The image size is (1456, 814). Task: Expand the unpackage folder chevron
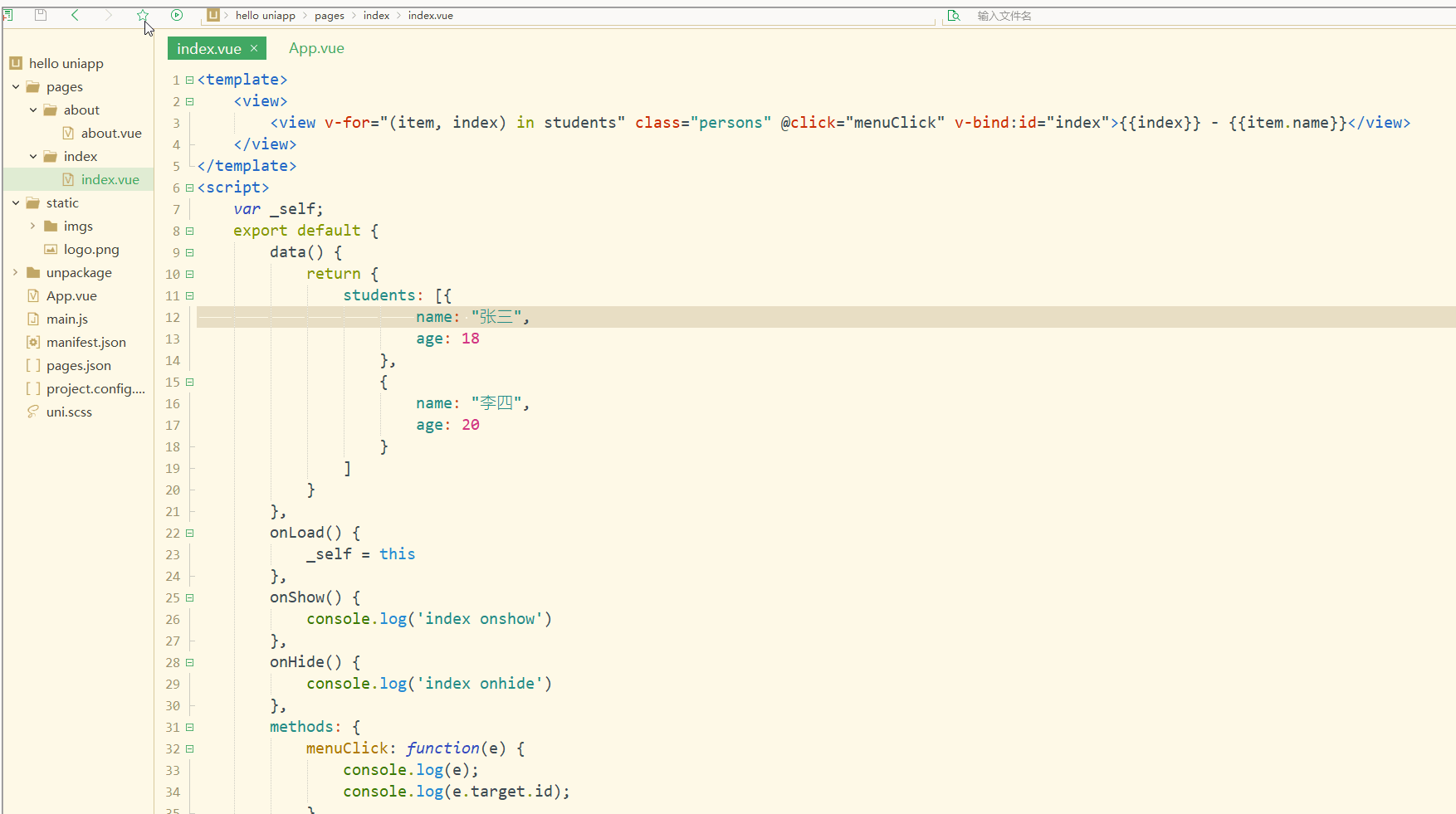pos(16,272)
